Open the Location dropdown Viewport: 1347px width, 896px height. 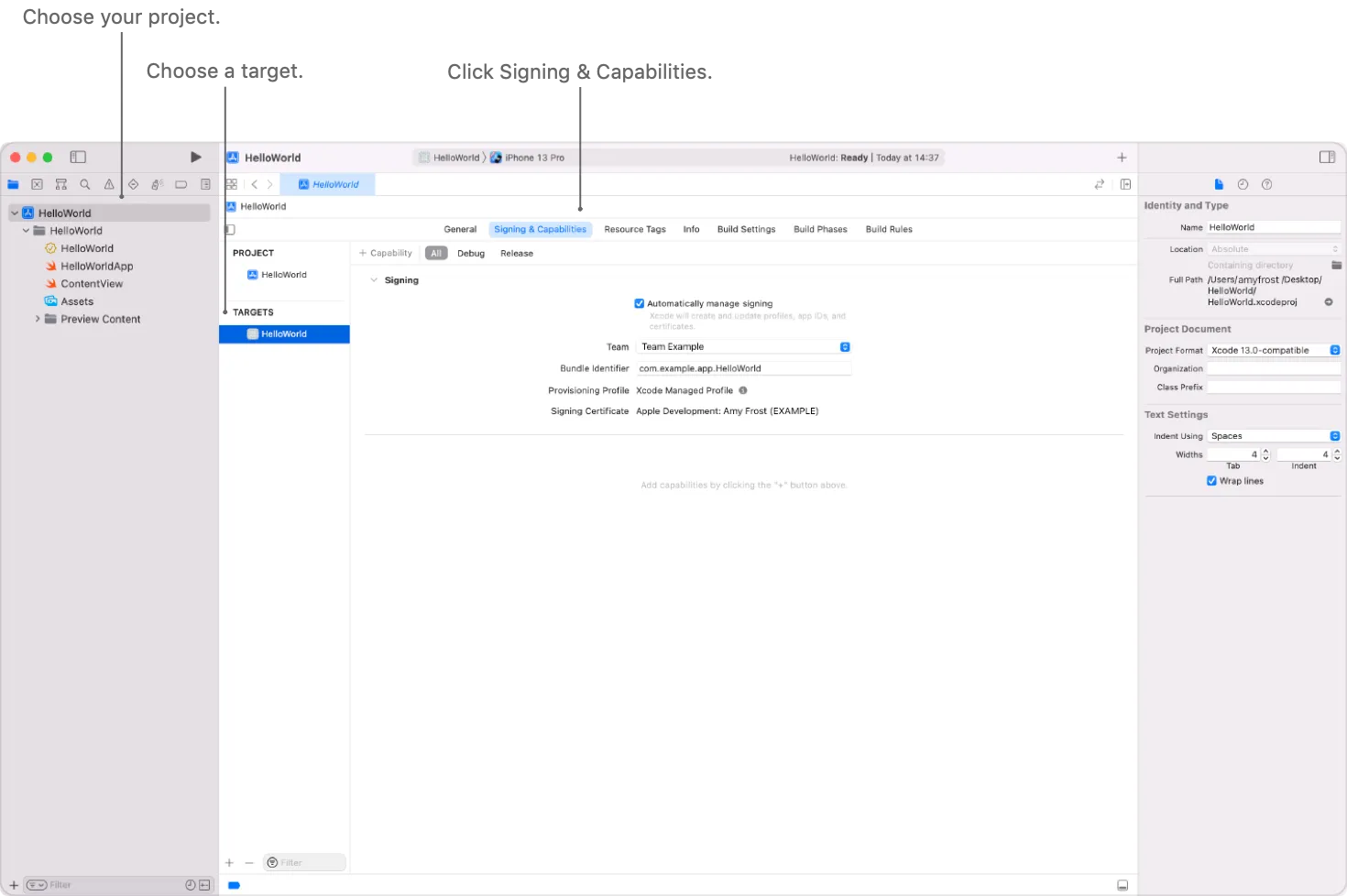[1274, 249]
